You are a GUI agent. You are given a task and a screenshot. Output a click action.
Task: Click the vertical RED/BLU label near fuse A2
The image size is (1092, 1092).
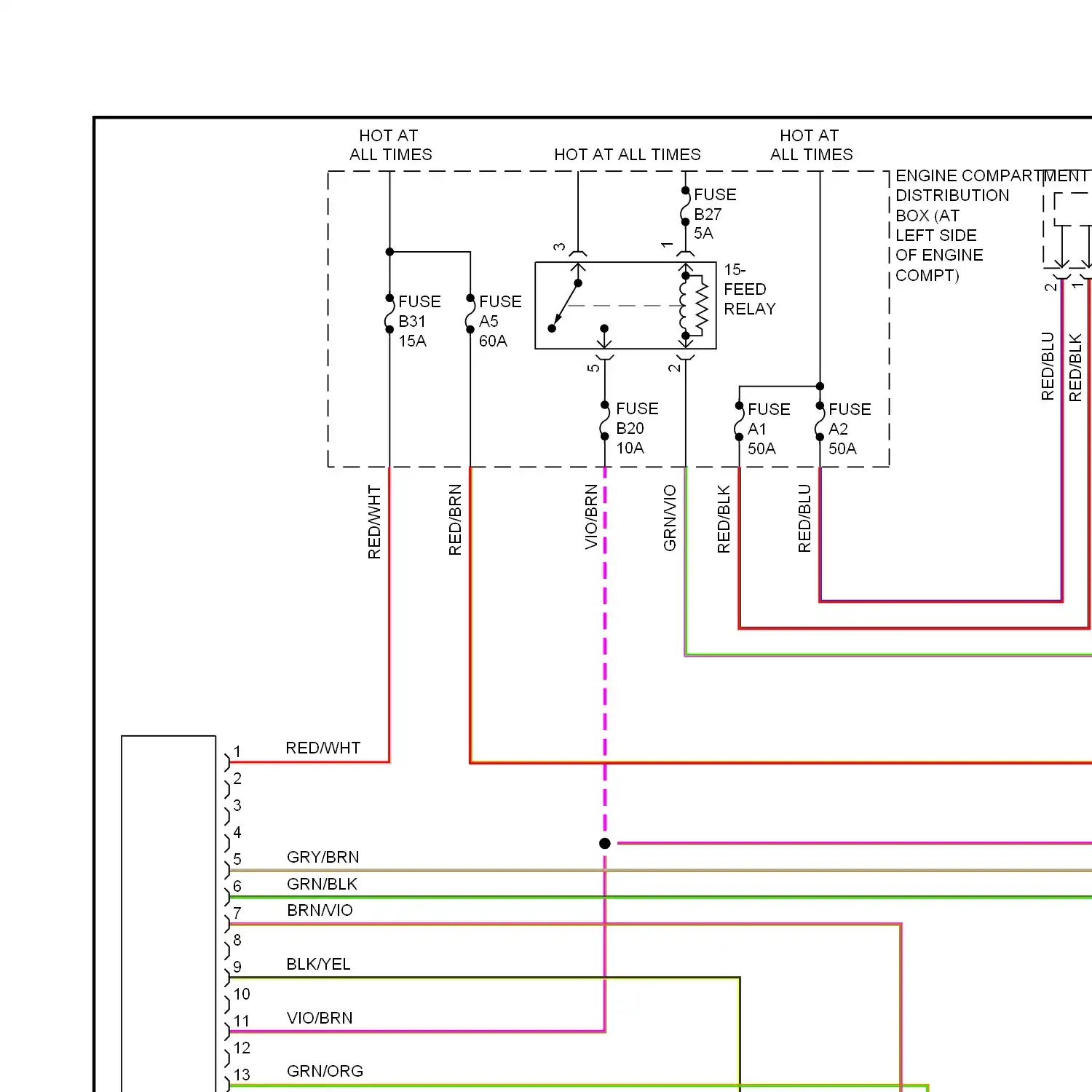tap(804, 518)
